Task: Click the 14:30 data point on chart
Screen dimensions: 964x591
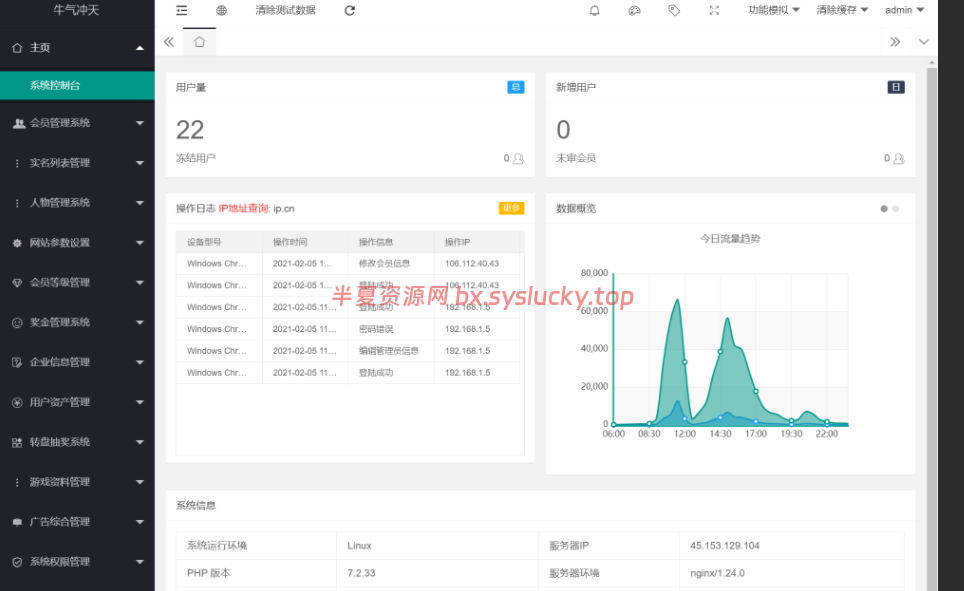Action: pyautogui.click(x=721, y=352)
